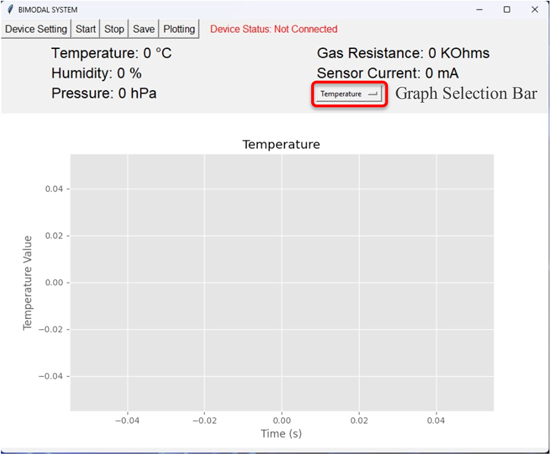
Task: Save the recorded data
Action: pyautogui.click(x=143, y=29)
